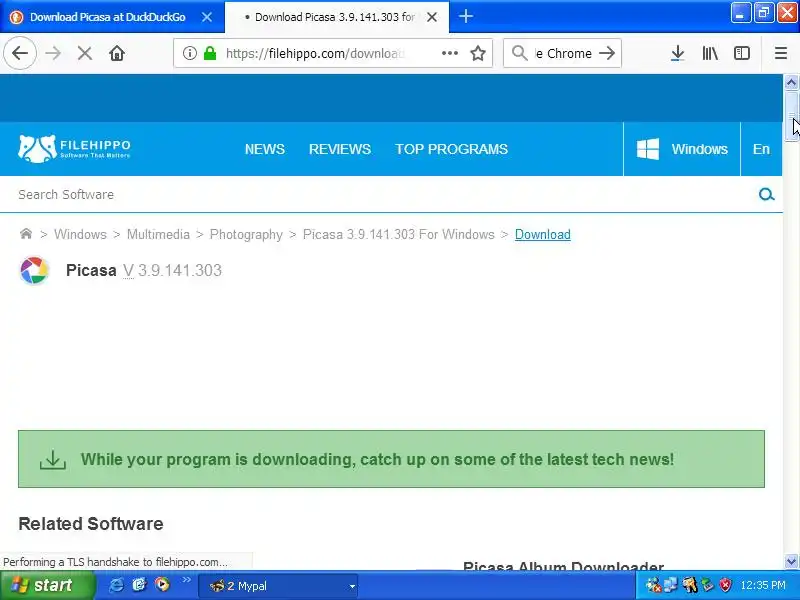800x600 pixels.
Task: Click the green downloading notice banner
Action: coord(391,459)
